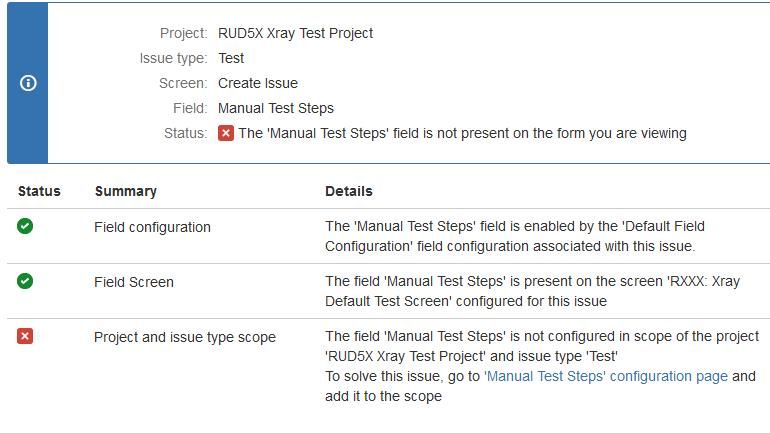Click the not configured in scope details text
This screenshot has width=770, height=434.
point(542,346)
